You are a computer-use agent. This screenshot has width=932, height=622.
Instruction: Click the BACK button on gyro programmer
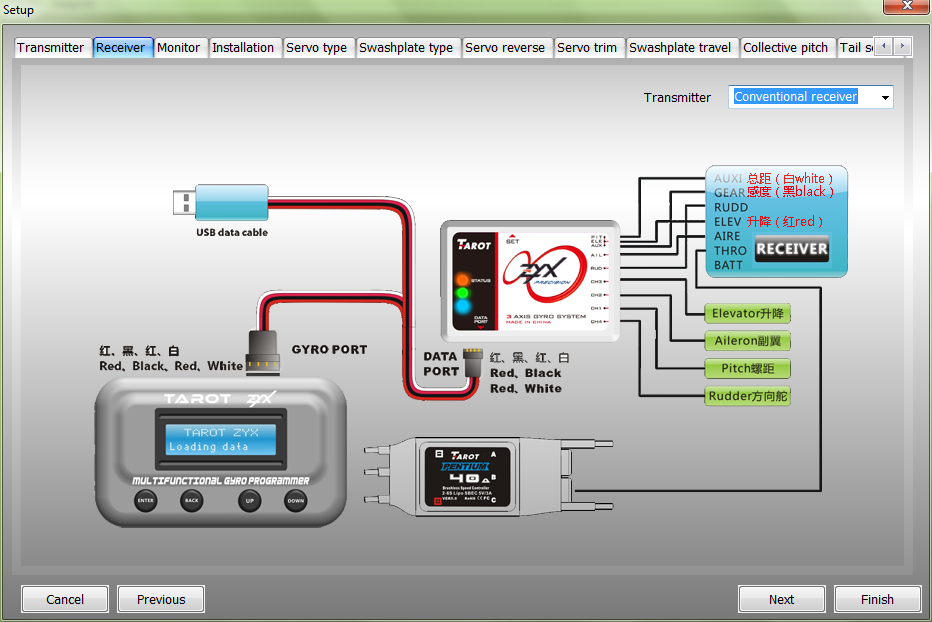(x=191, y=500)
